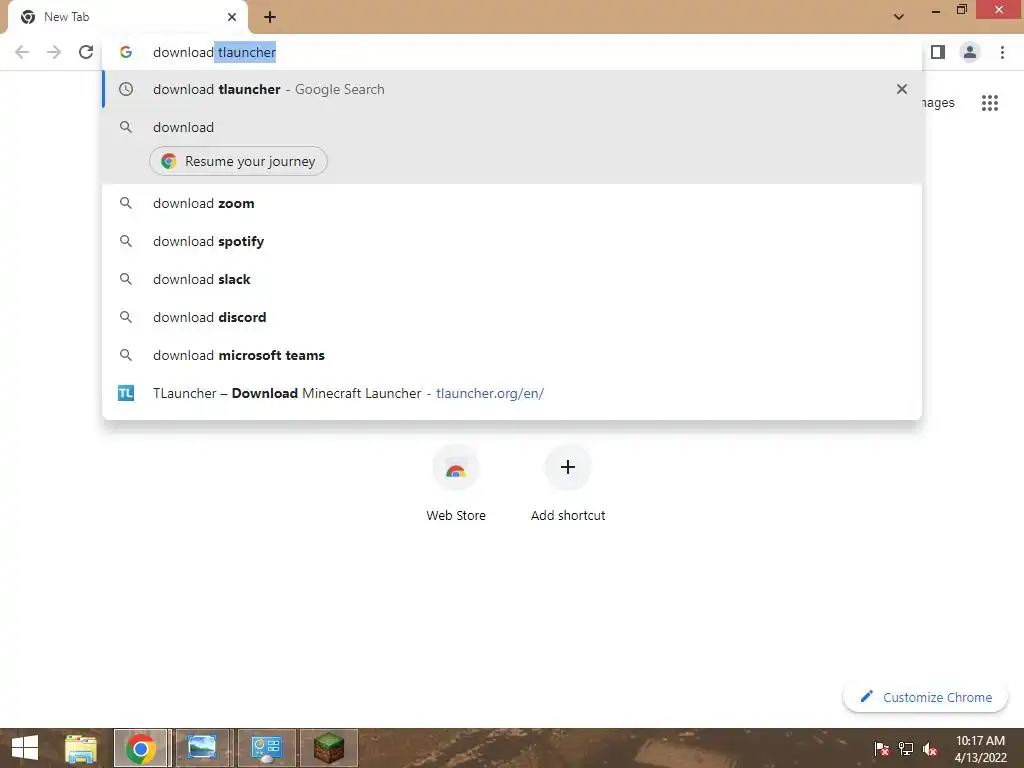This screenshot has width=1024, height=768.
Task: Click the Add shortcut plus icon
Action: (x=568, y=467)
